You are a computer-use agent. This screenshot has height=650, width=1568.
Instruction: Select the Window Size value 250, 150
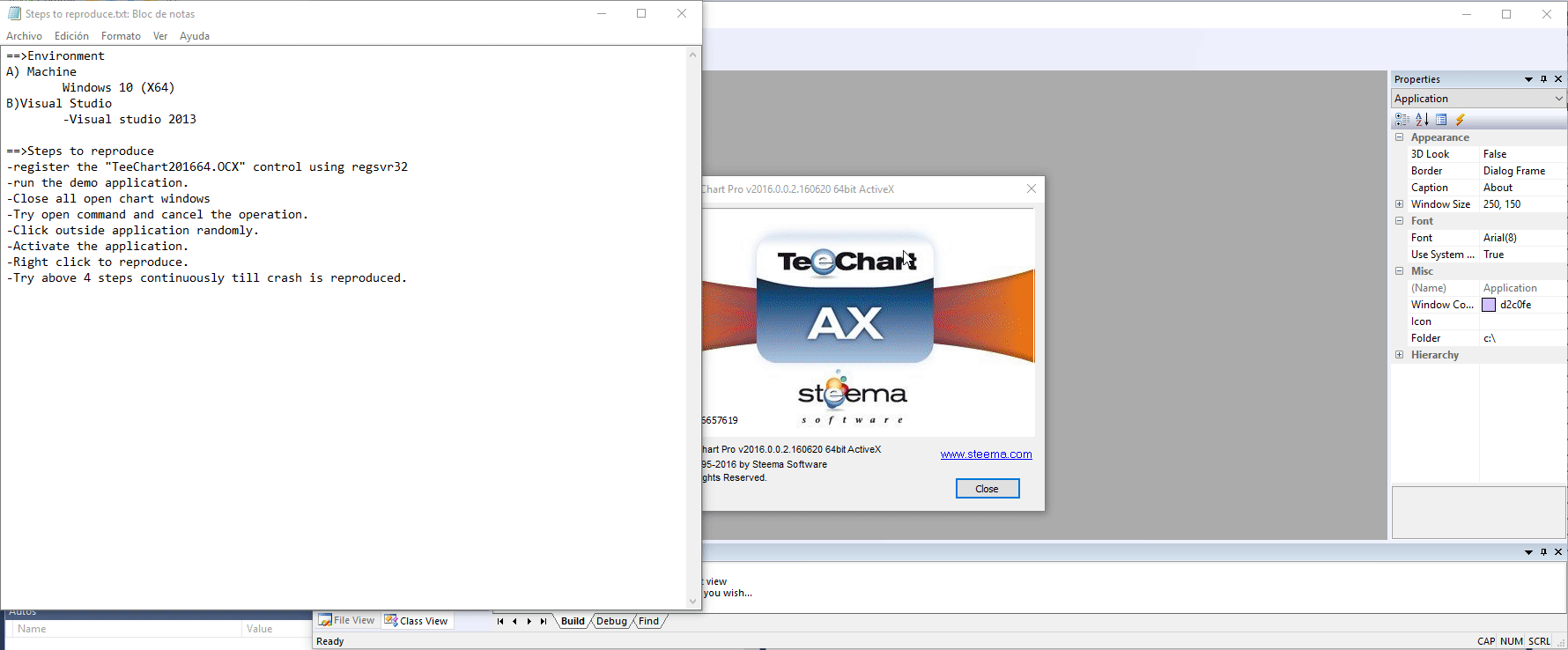1521,204
